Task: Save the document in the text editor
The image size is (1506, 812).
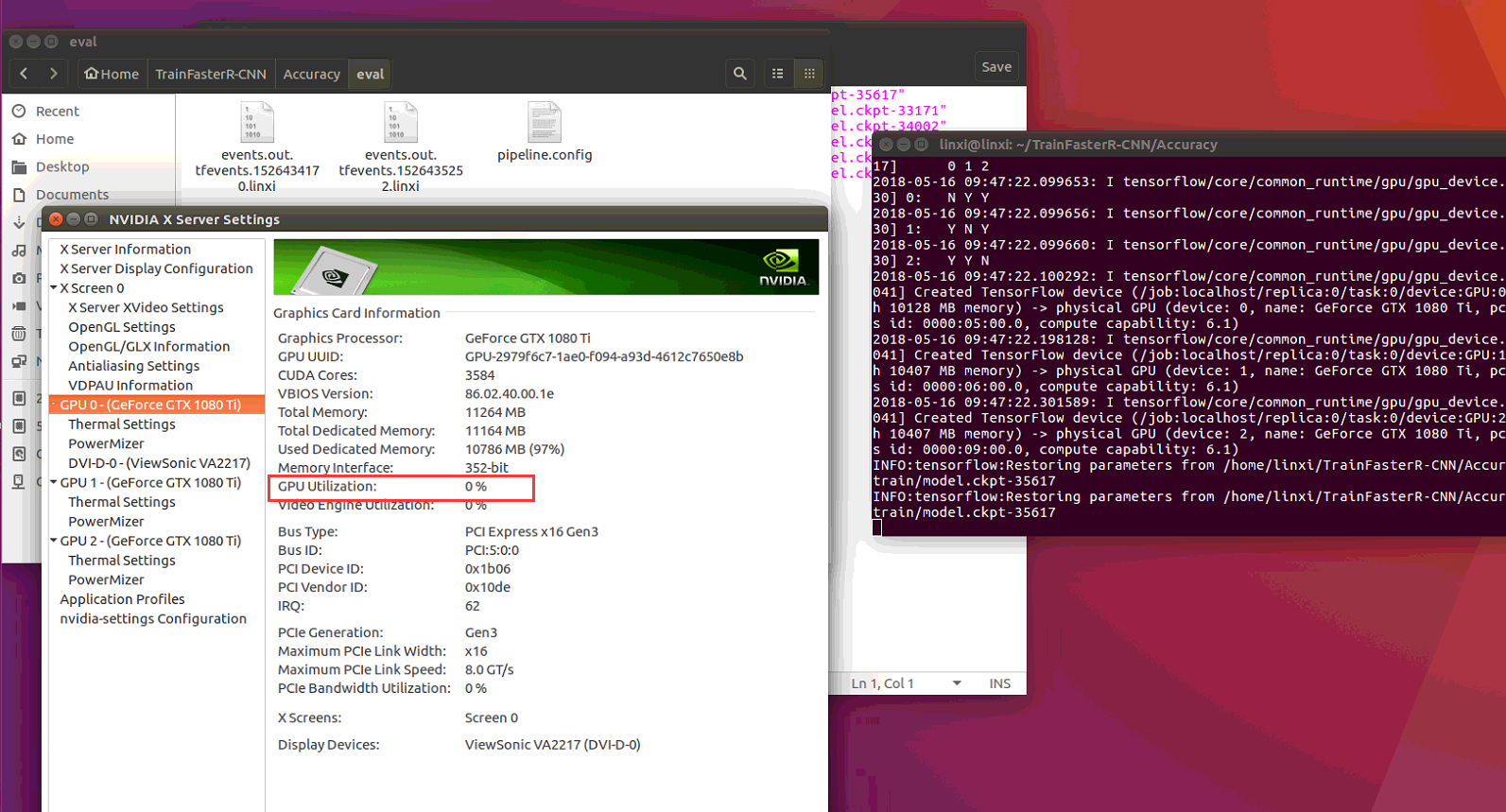Action: click(x=996, y=66)
